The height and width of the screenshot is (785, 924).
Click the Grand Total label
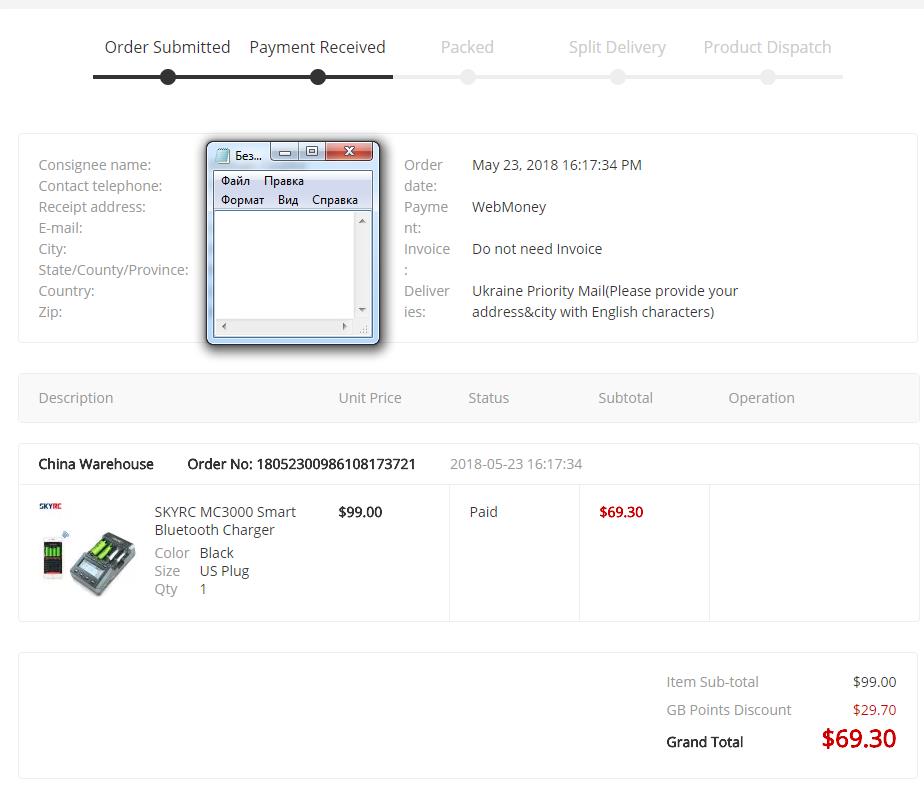(x=705, y=742)
